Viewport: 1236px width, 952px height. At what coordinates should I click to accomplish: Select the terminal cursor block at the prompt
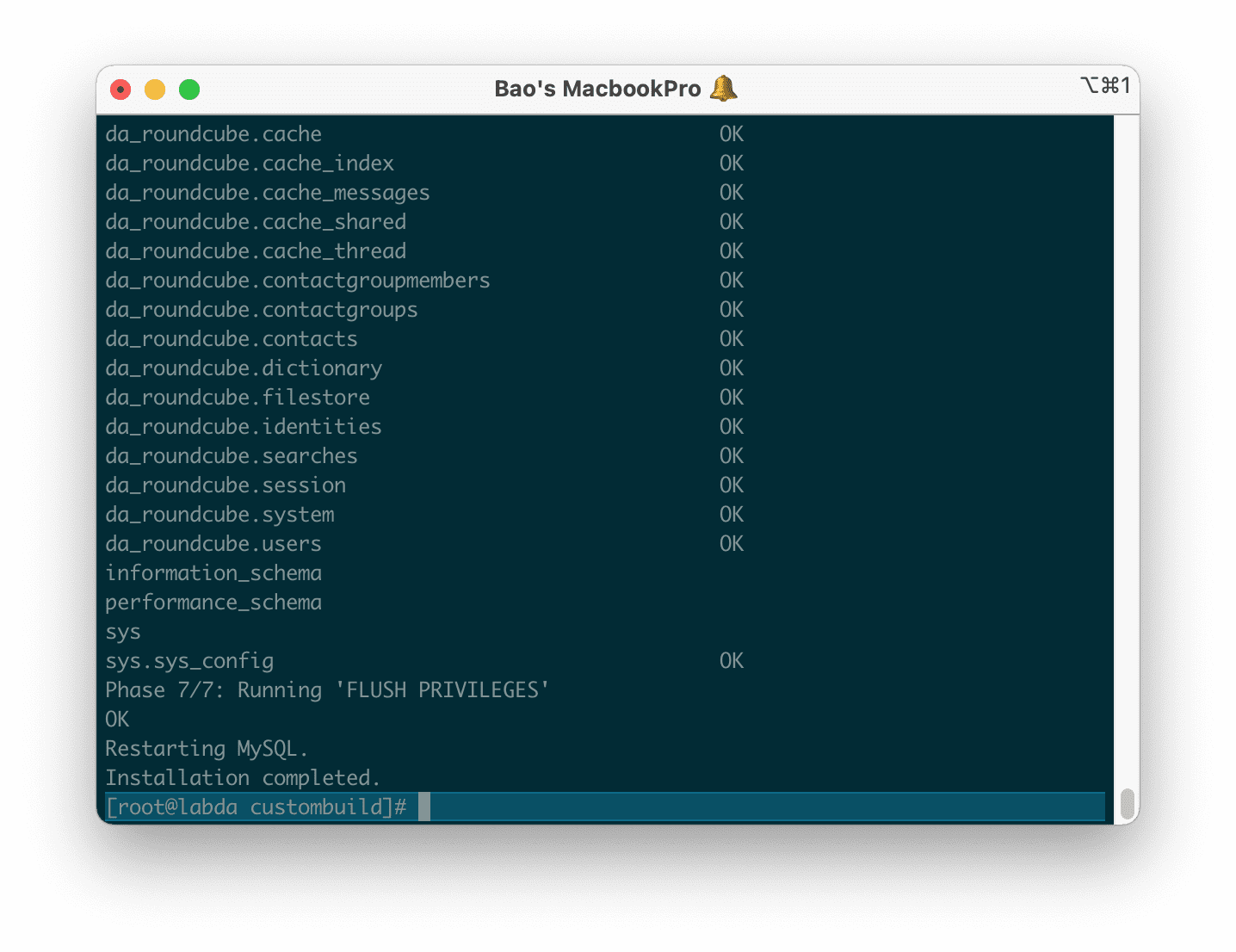point(423,807)
